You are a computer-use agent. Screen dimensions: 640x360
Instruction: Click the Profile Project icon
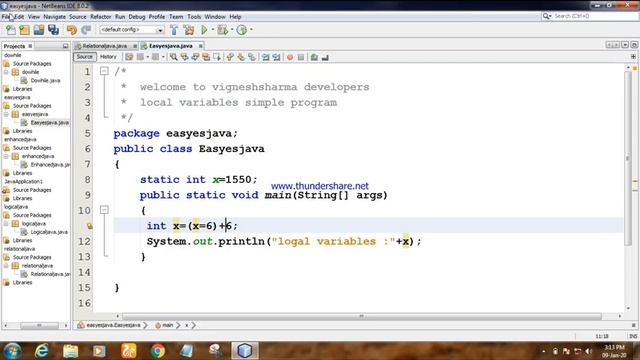click(242, 30)
